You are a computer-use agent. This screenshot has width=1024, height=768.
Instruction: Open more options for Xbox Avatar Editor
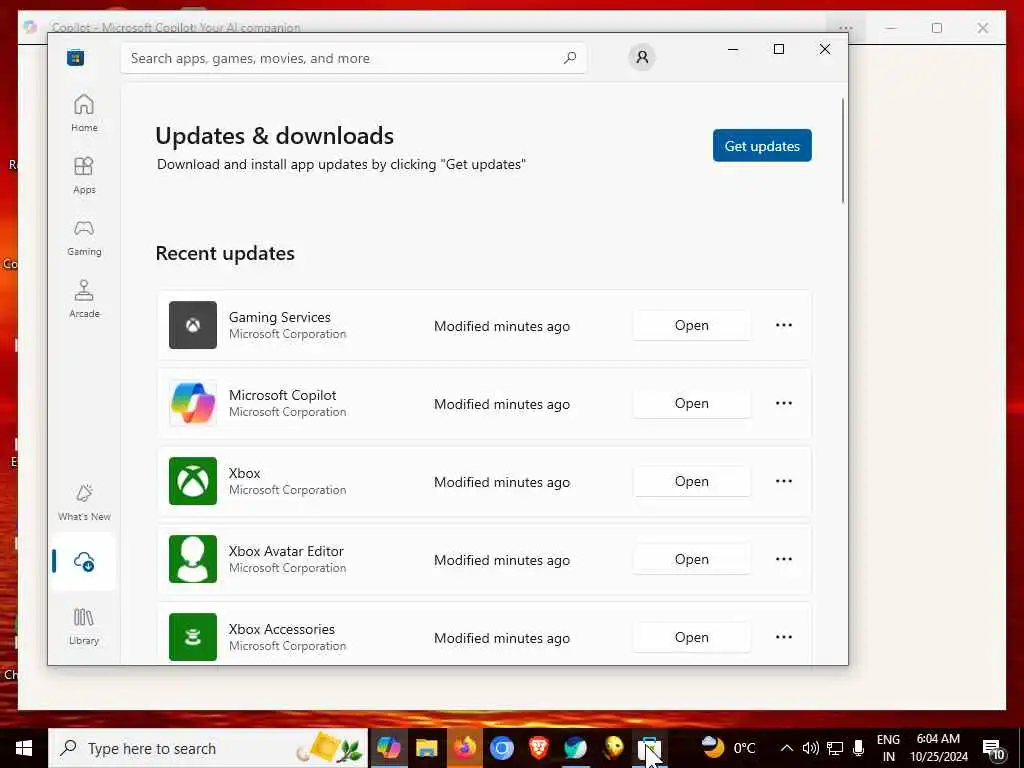point(784,559)
